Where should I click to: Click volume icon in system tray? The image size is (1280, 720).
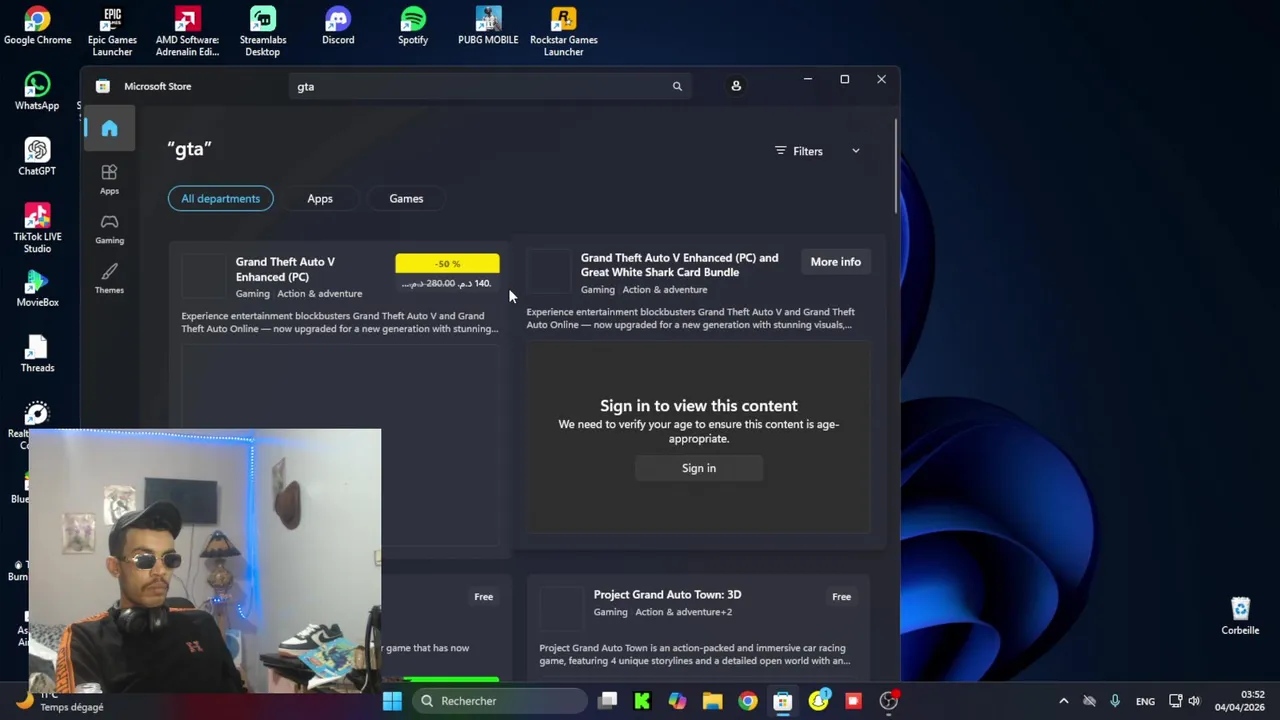click(x=1194, y=701)
